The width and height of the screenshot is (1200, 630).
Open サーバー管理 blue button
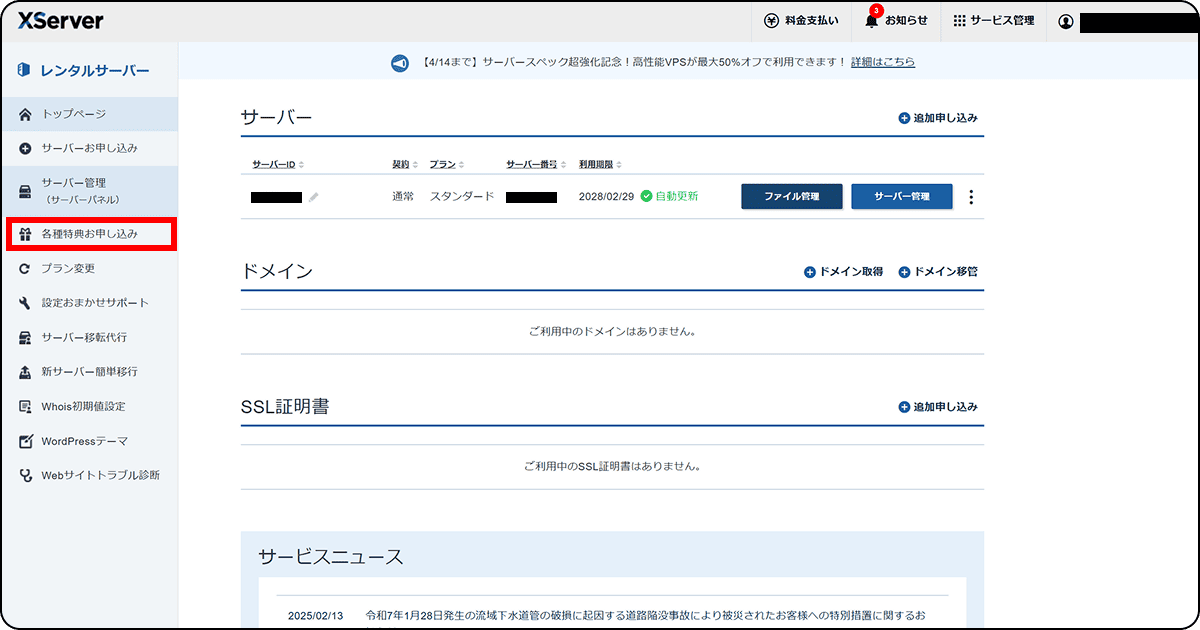pyautogui.click(x=902, y=196)
